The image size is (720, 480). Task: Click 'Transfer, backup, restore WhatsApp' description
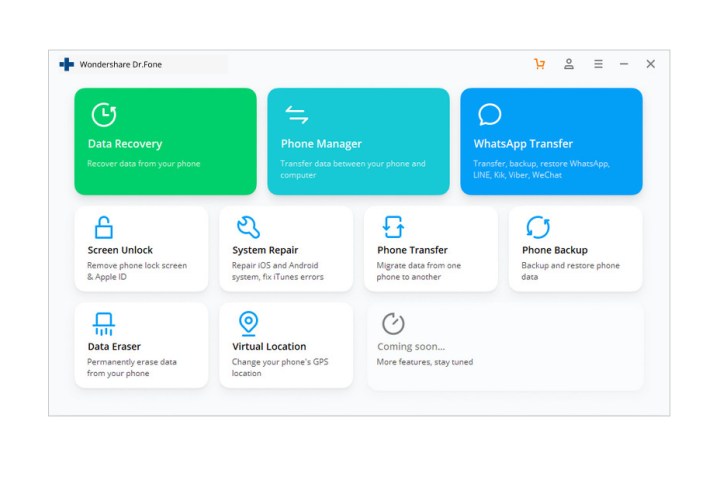pos(541,169)
